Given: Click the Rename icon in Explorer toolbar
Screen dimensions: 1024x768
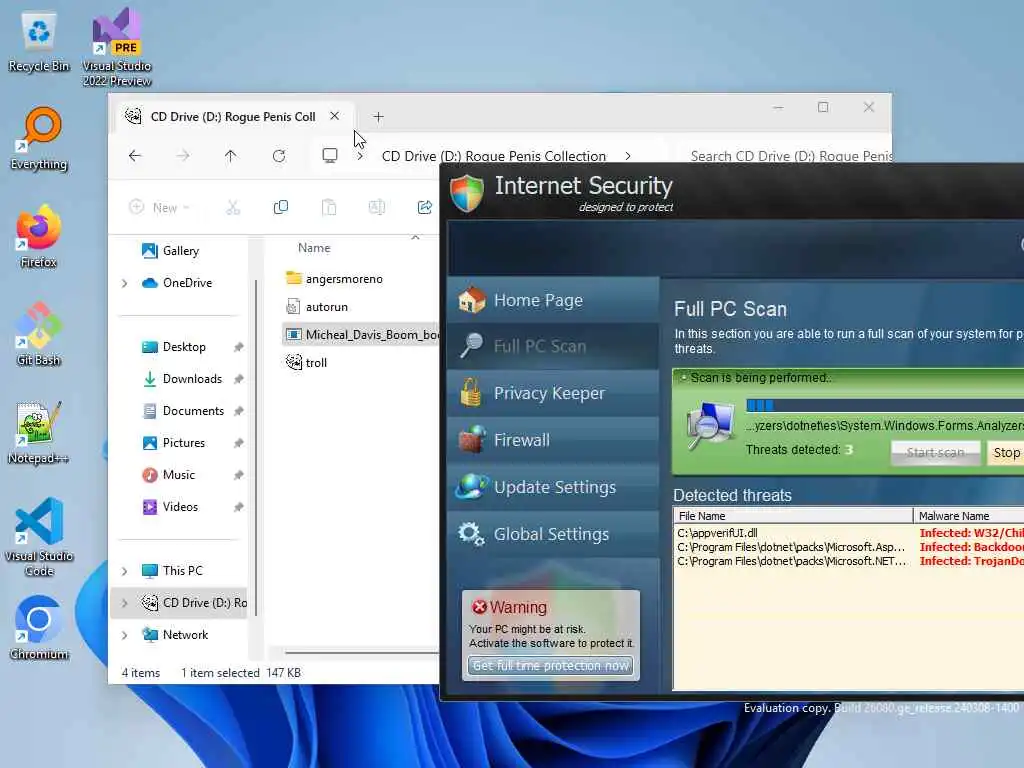Looking at the screenshot, I should point(377,208).
